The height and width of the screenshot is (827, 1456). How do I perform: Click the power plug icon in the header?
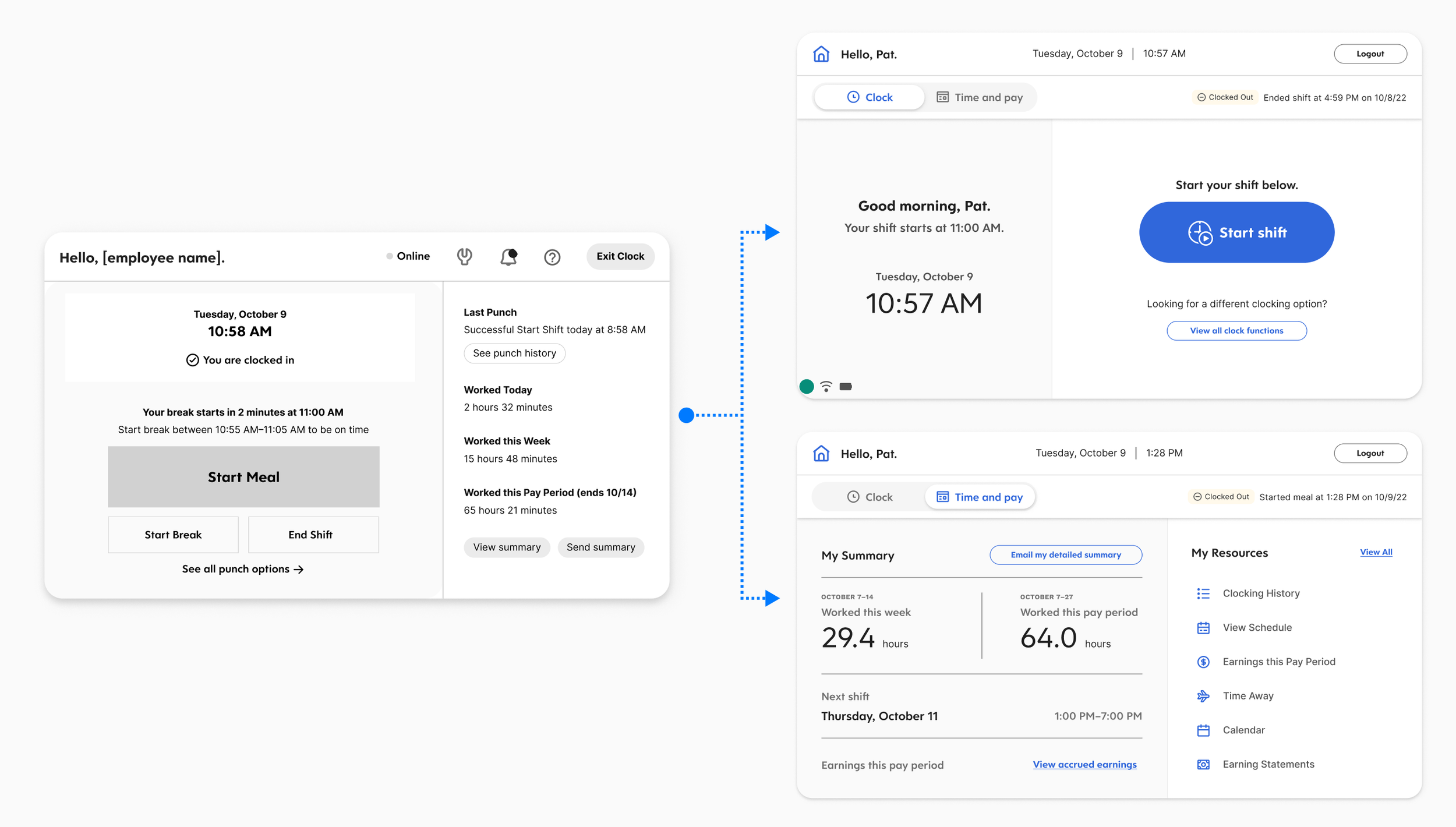464,256
